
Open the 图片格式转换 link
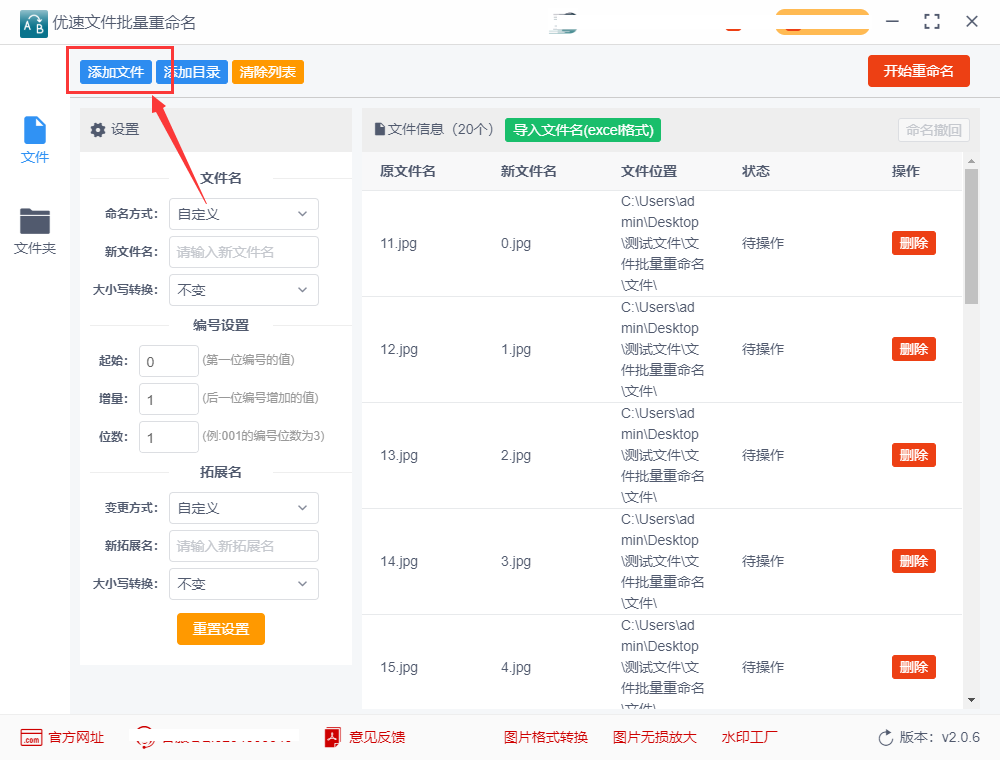(546, 738)
